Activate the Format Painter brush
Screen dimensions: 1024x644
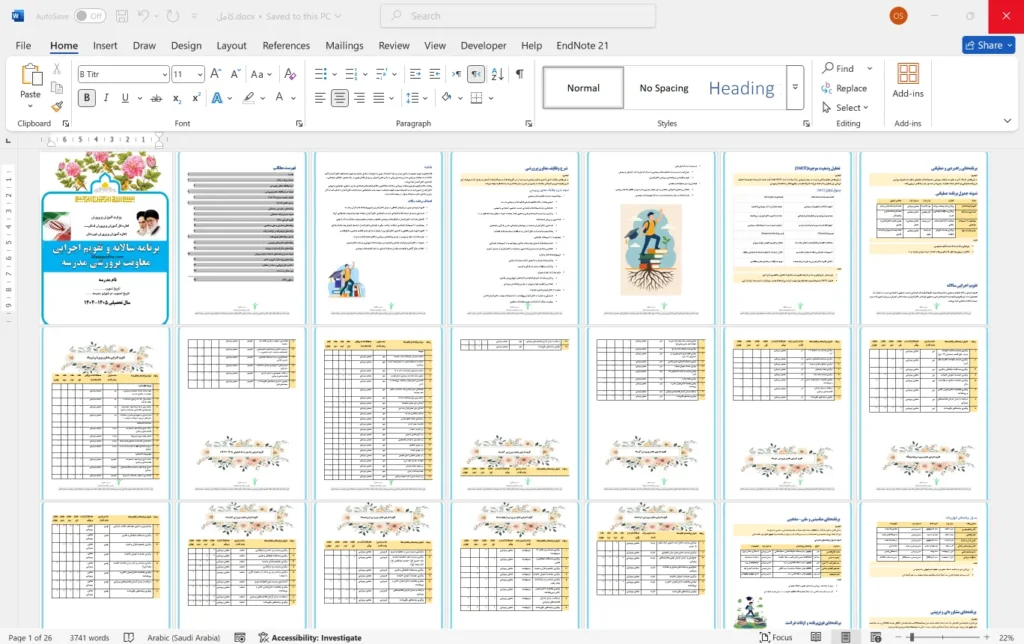pos(57,106)
